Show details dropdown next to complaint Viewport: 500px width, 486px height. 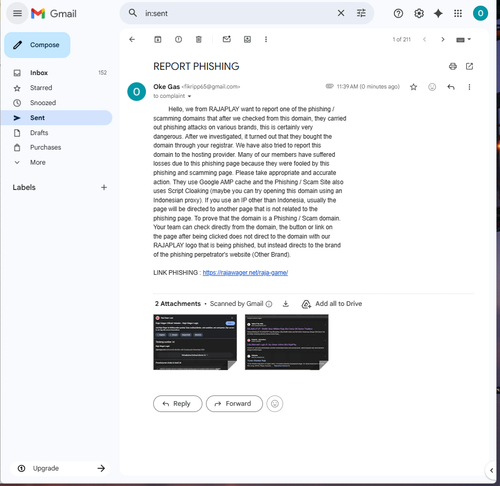tap(189, 96)
